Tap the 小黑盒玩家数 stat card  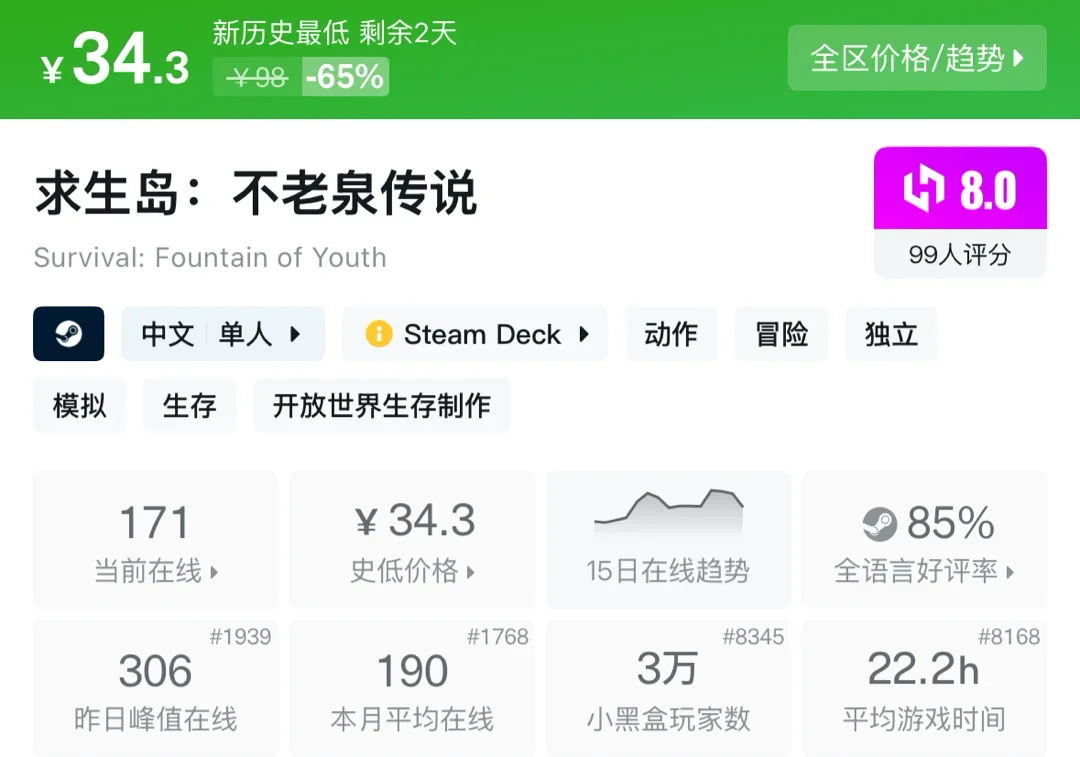[668, 689]
